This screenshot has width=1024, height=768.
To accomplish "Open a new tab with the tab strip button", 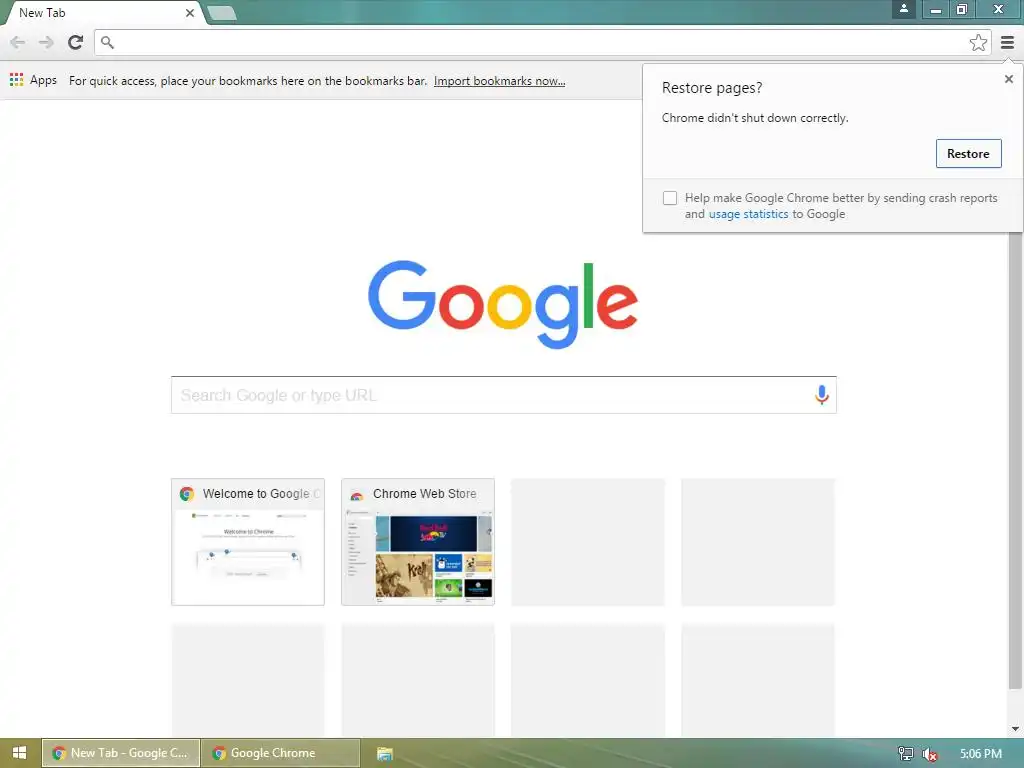I will point(221,12).
